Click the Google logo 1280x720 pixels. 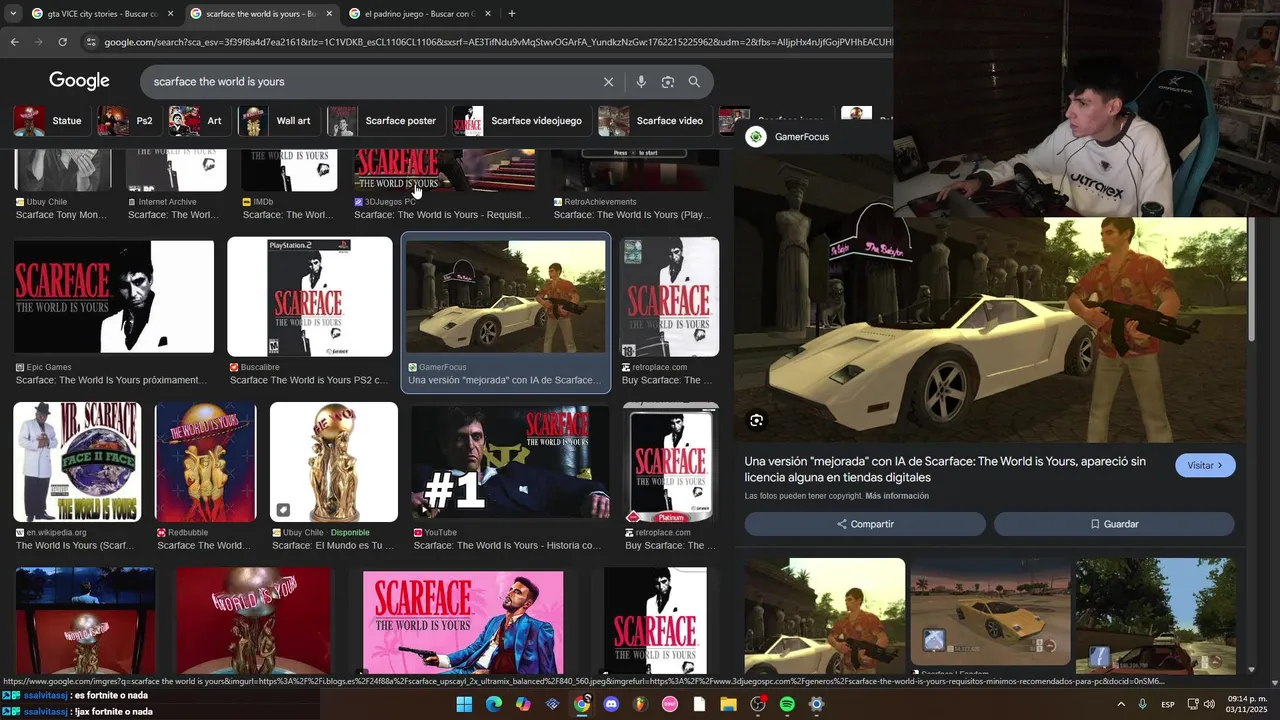(79, 81)
